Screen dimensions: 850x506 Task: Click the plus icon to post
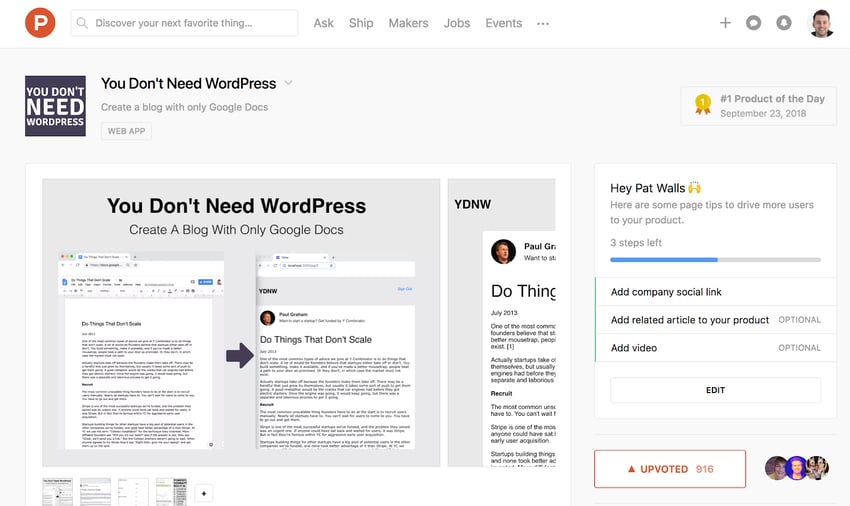click(725, 23)
